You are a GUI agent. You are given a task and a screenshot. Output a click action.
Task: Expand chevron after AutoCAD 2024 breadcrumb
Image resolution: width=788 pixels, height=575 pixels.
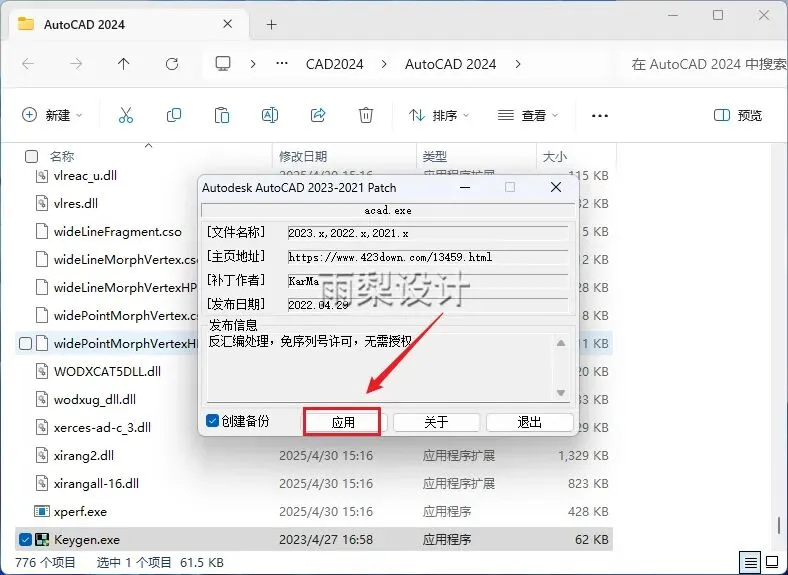pos(518,64)
